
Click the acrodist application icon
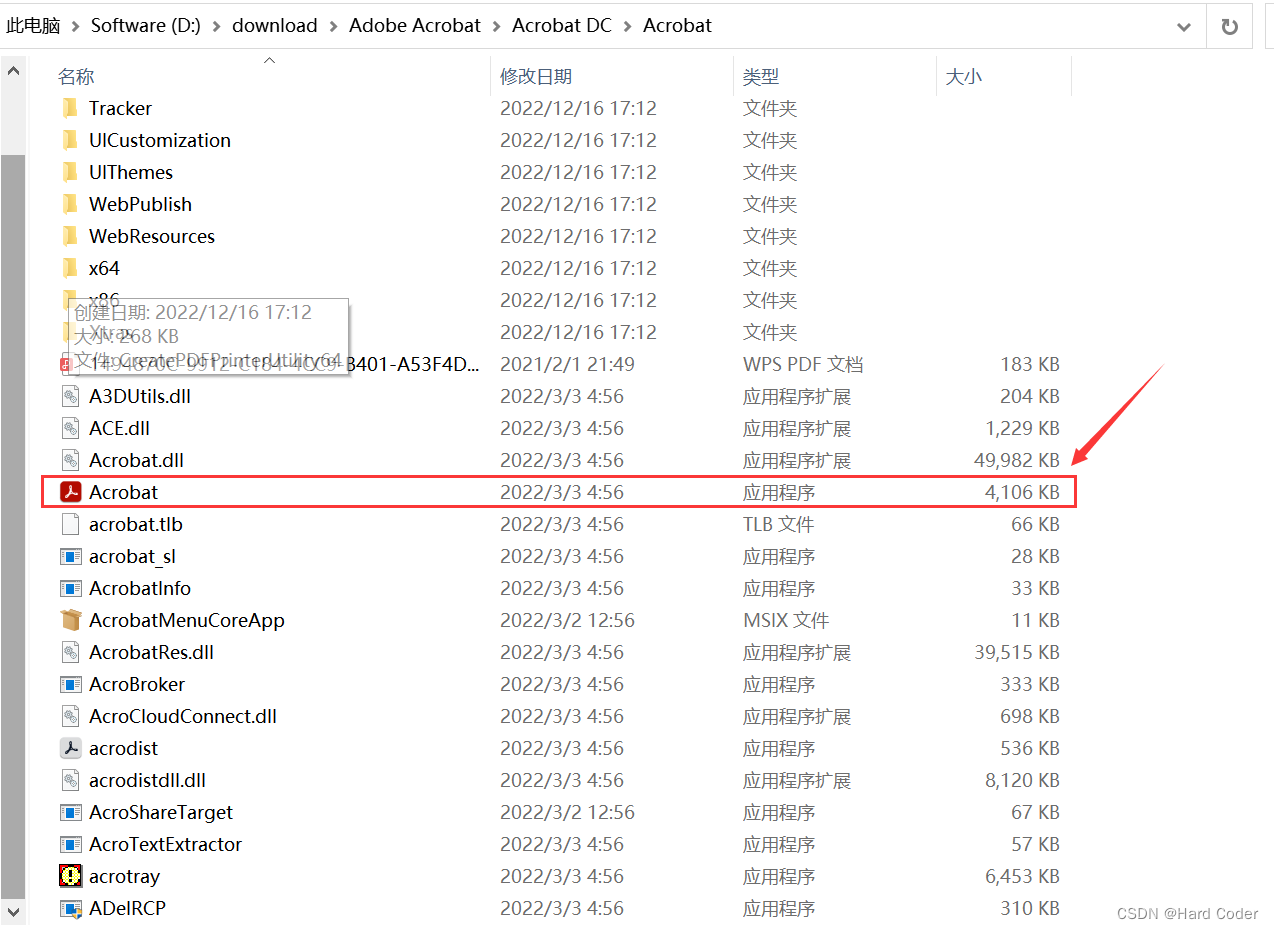[70, 748]
